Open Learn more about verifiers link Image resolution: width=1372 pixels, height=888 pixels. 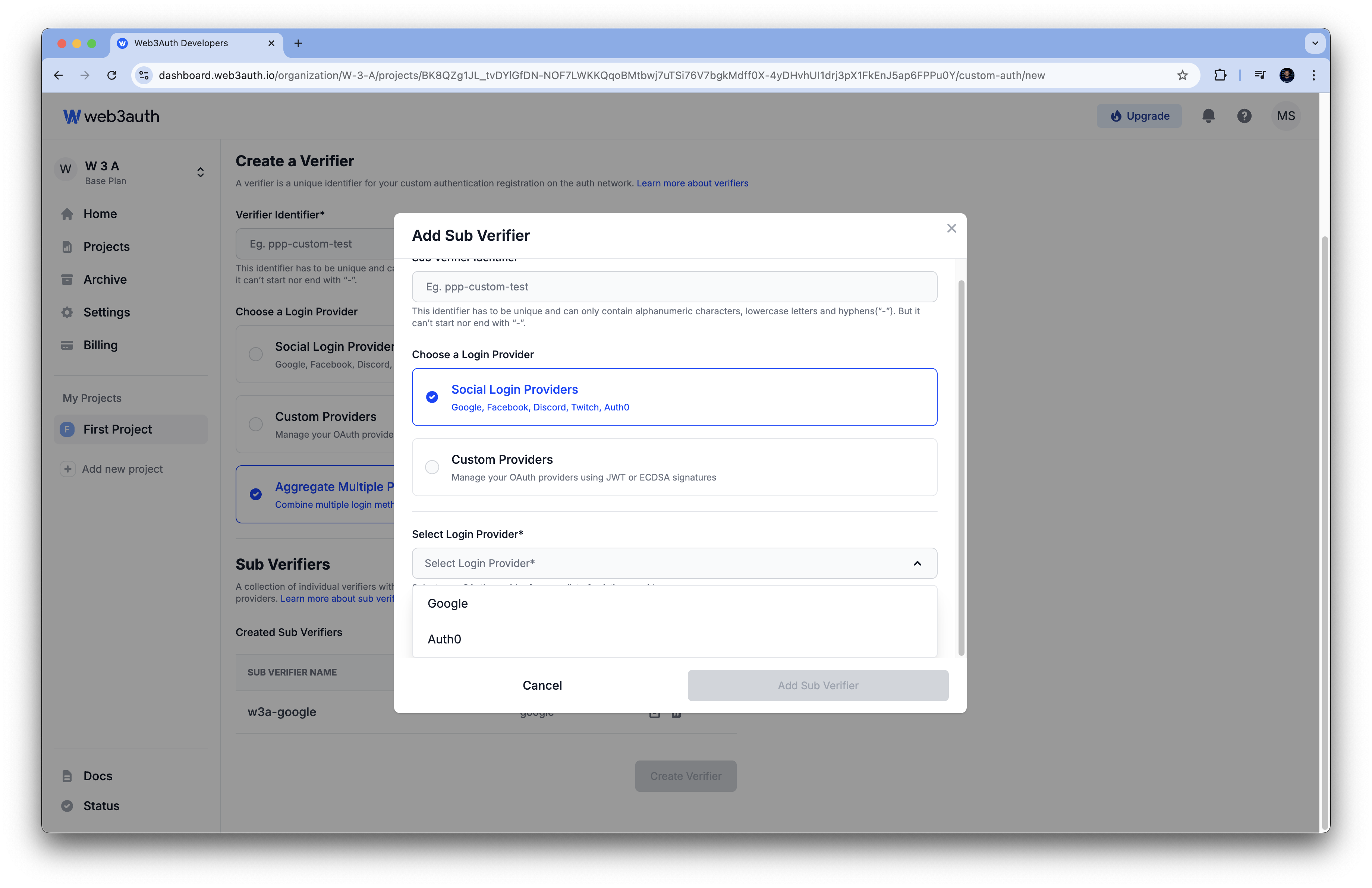coord(692,183)
